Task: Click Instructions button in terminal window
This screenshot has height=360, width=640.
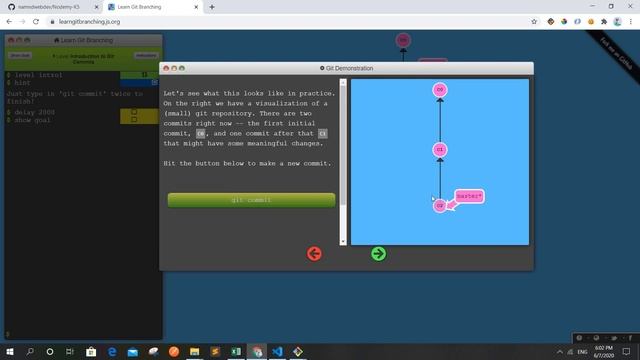Action: click(146, 56)
